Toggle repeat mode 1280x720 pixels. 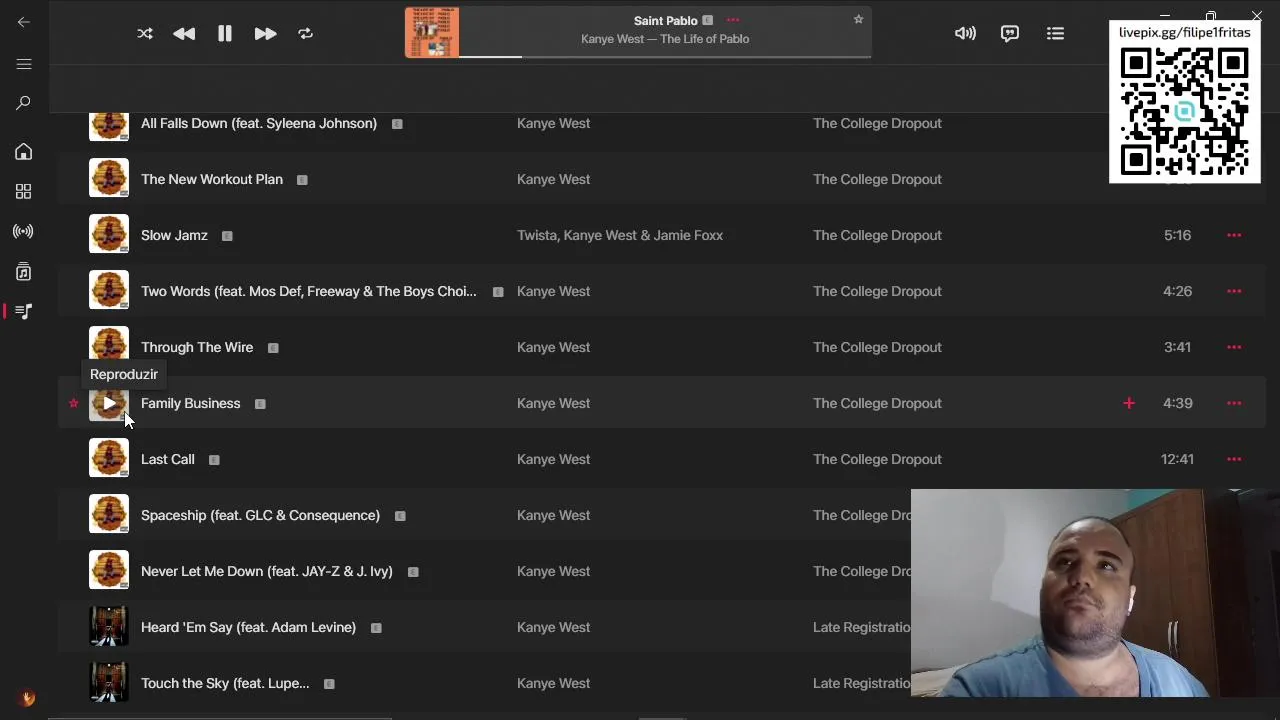click(306, 33)
